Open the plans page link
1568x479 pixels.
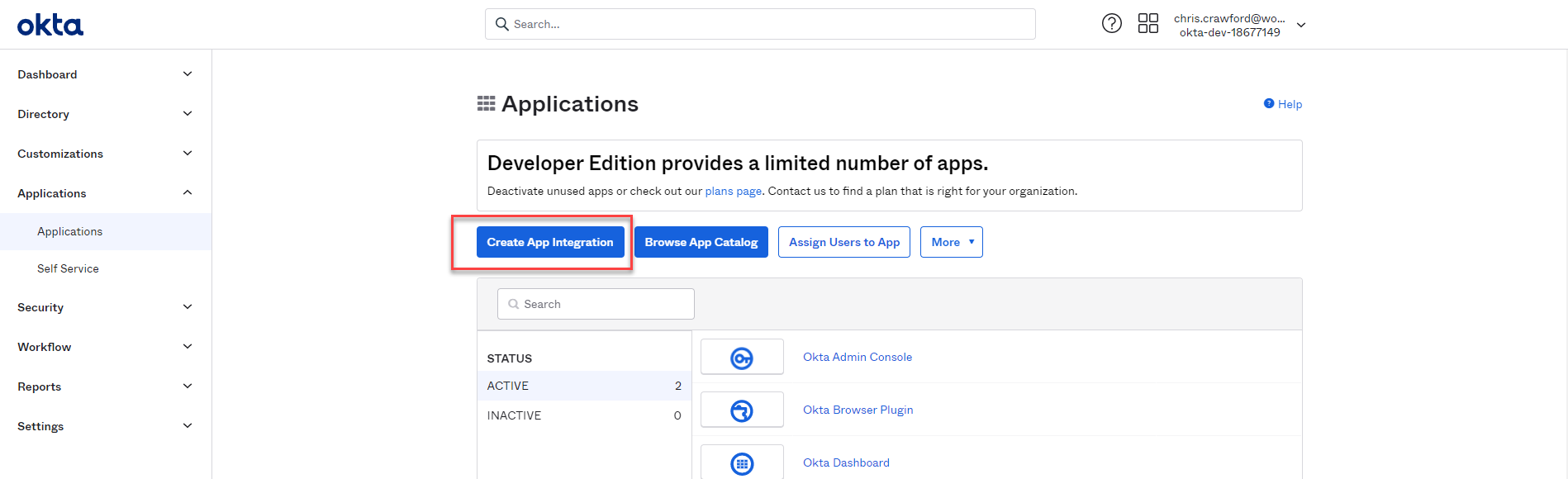click(x=734, y=191)
